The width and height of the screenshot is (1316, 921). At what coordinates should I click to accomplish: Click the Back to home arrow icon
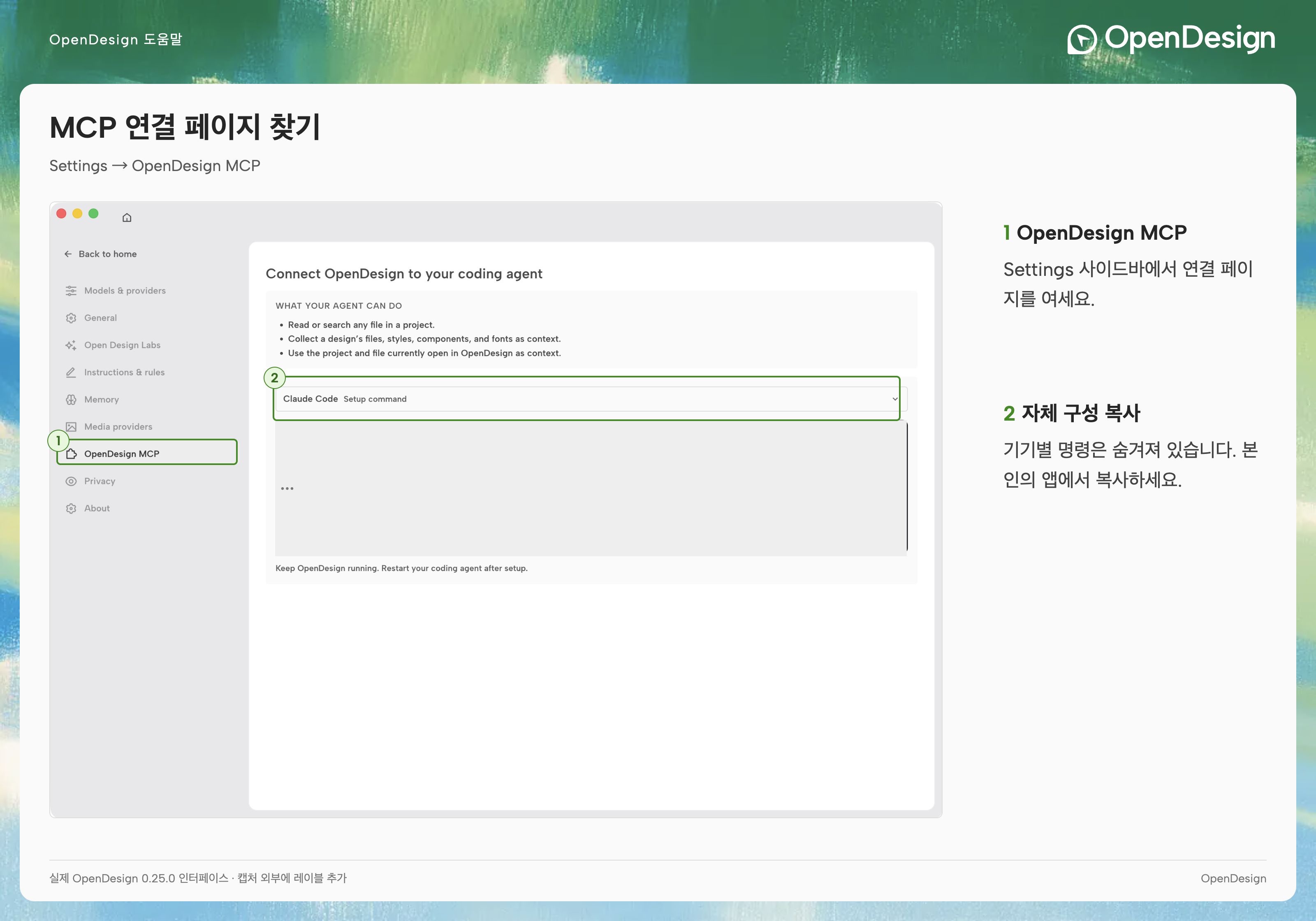pyautogui.click(x=68, y=254)
